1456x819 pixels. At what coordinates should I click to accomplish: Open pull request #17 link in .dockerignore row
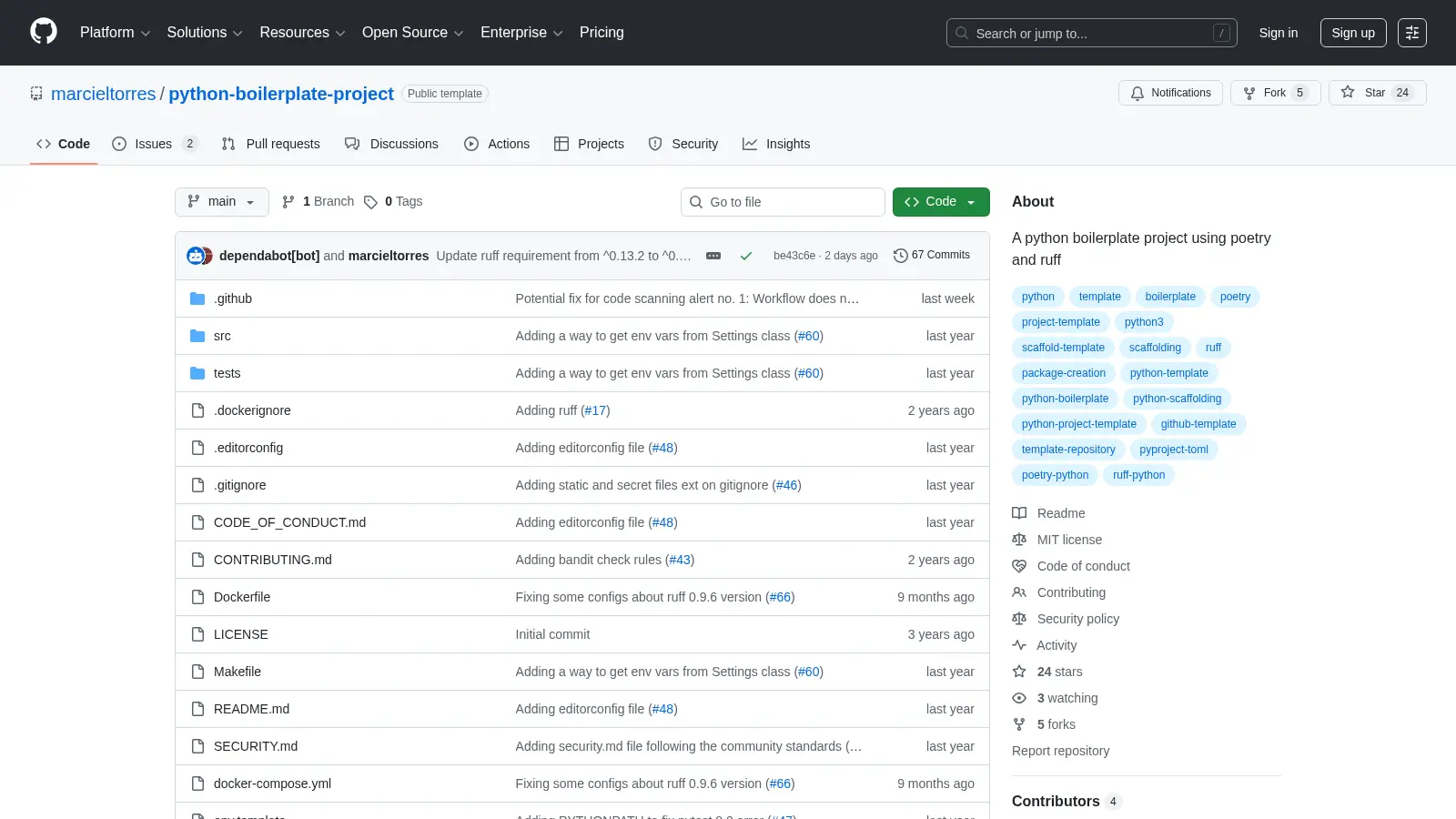click(595, 410)
